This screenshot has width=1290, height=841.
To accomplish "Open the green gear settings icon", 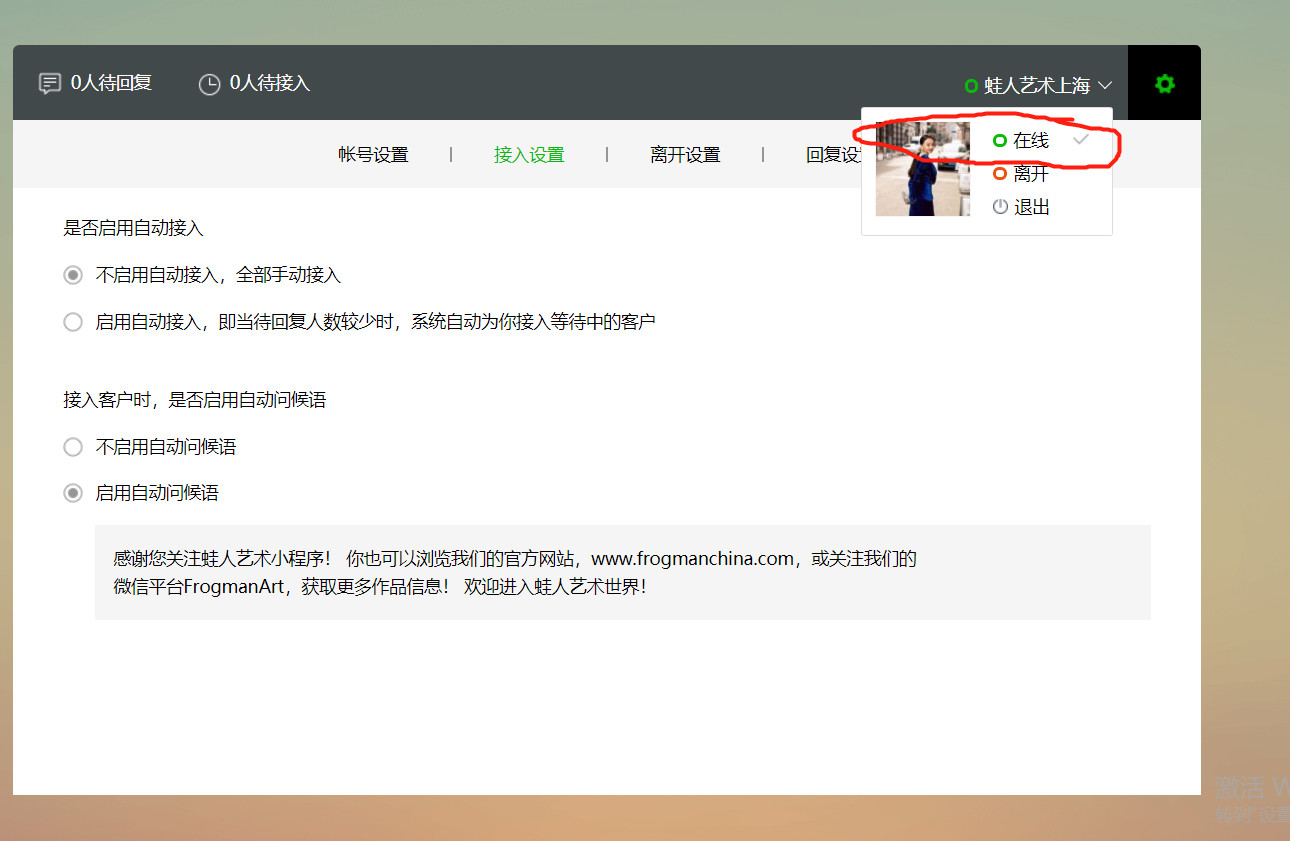I will [x=1164, y=84].
